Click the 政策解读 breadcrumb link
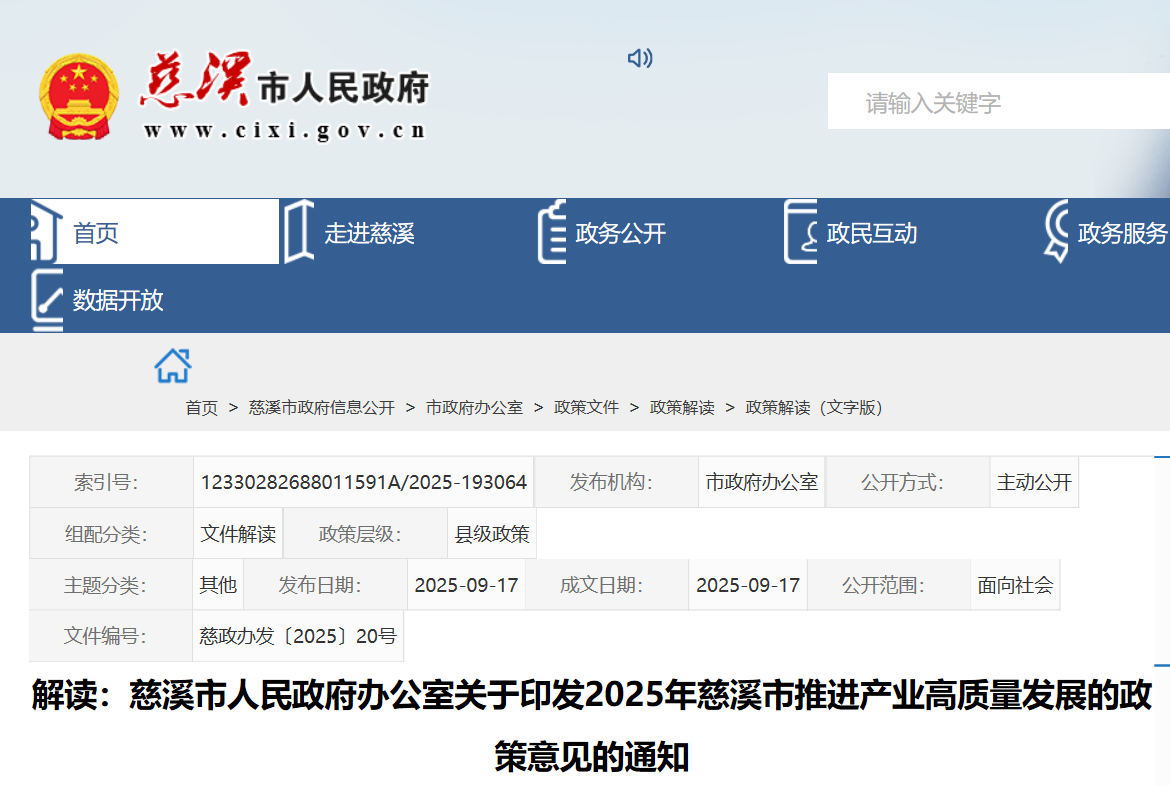1170x786 pixels. [682, 408]
